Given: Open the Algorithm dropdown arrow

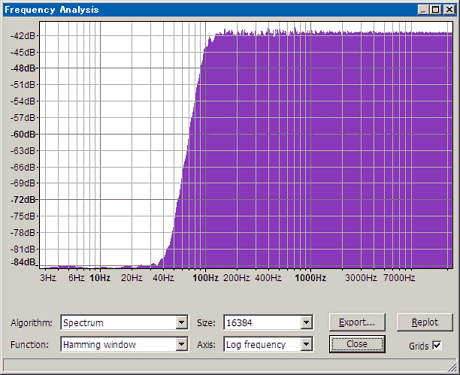Looking at the screenshot, I should [181, 323].
